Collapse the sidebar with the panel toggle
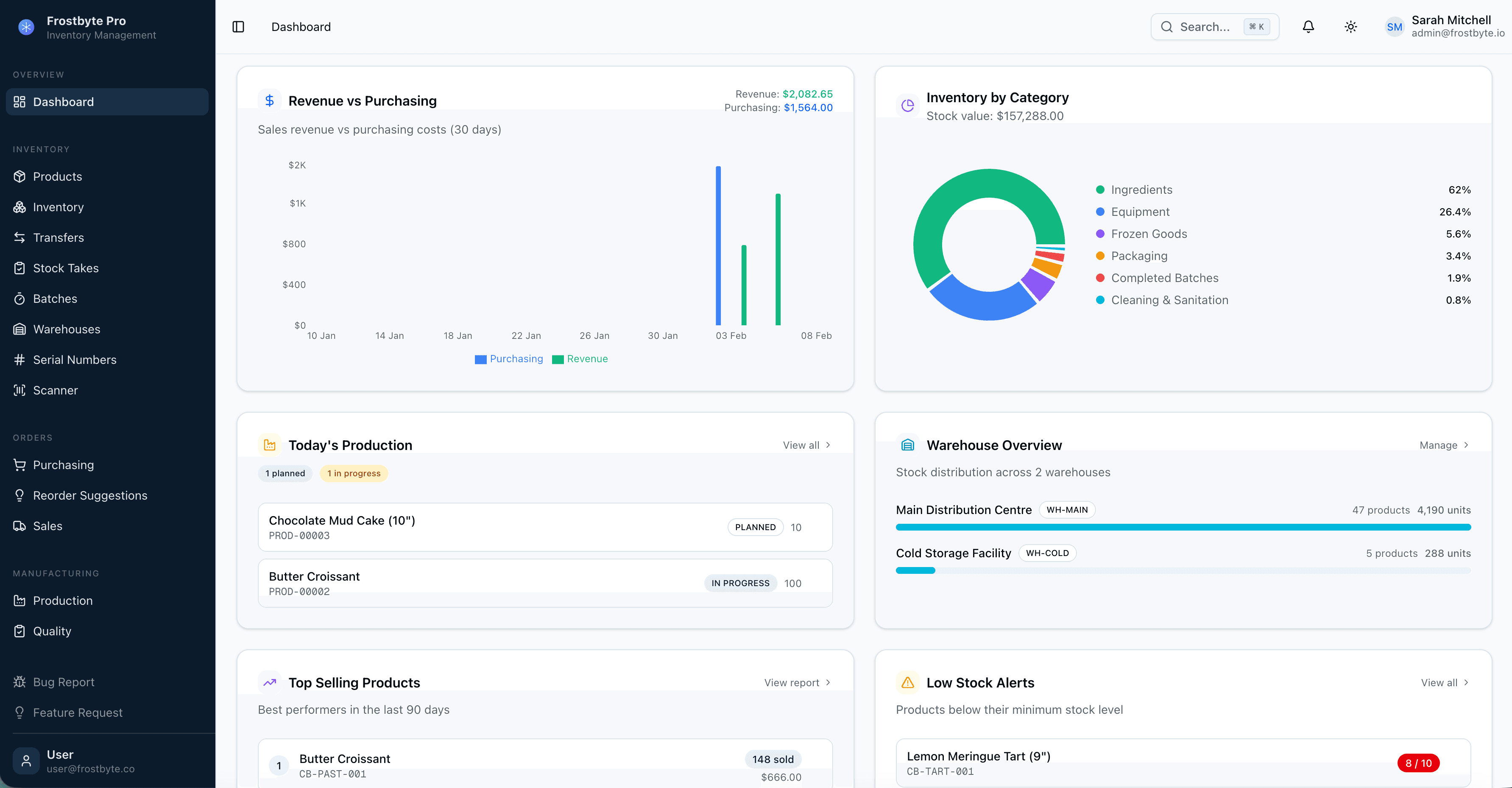The image size is (1512, 788). pos(238,26)
